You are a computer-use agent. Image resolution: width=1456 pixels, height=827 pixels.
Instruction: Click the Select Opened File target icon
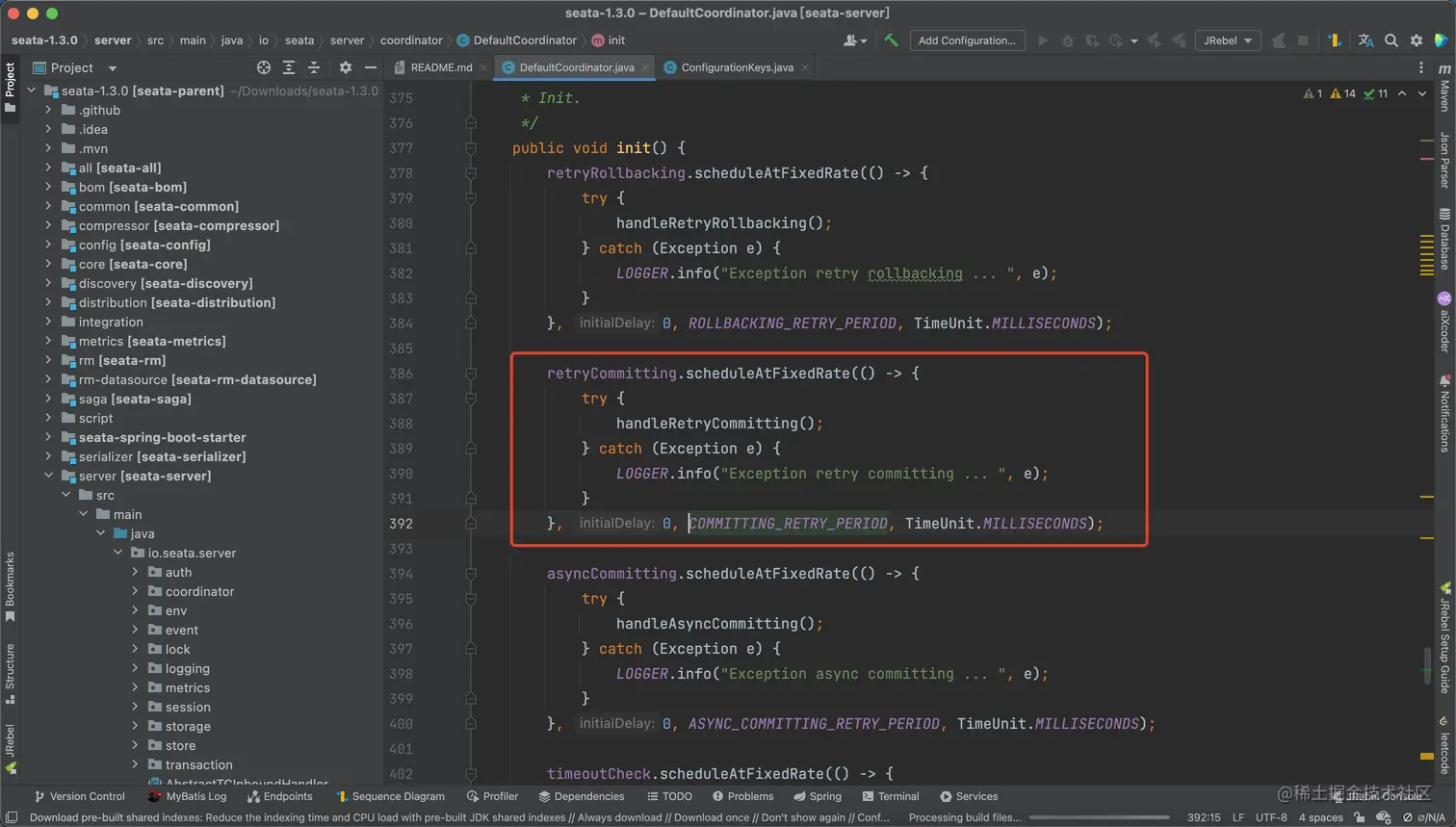point(264,67)
